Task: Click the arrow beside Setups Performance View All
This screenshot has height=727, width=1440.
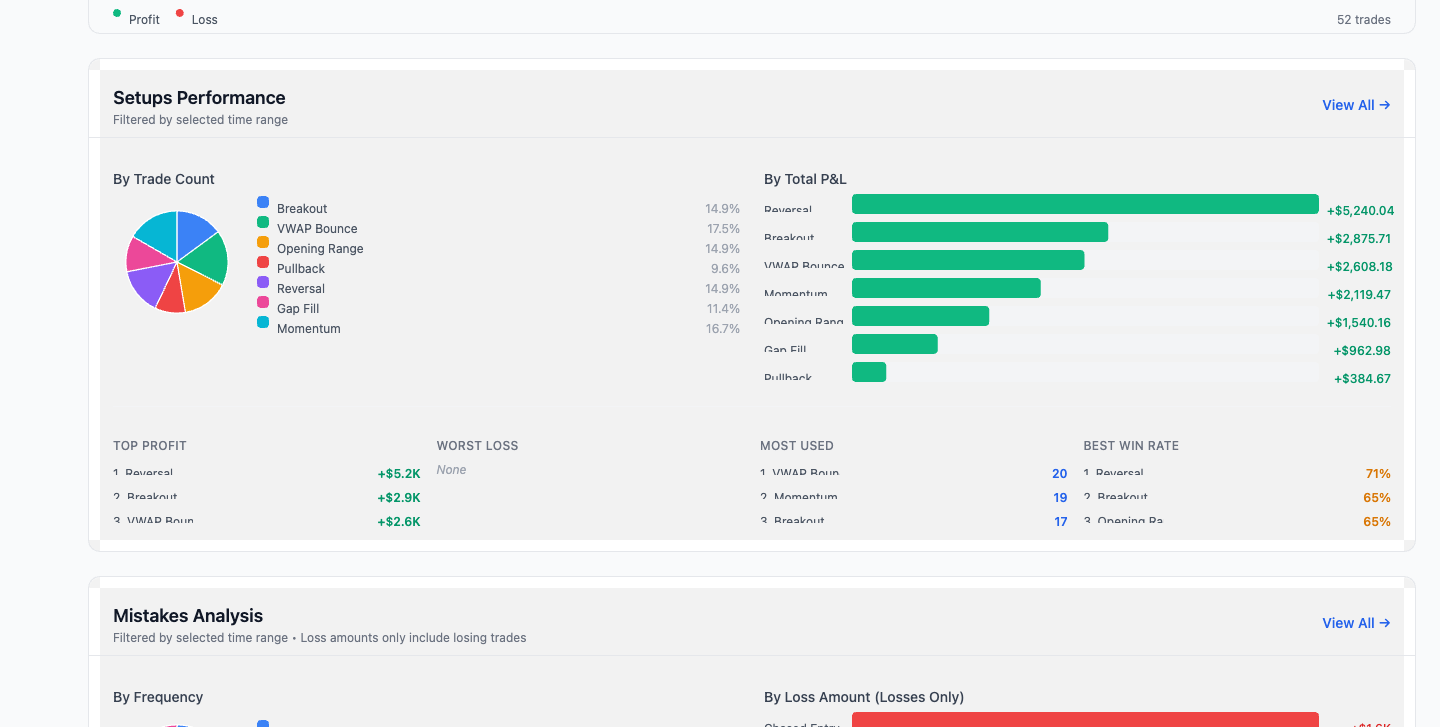Action: tap(1384, 105)
